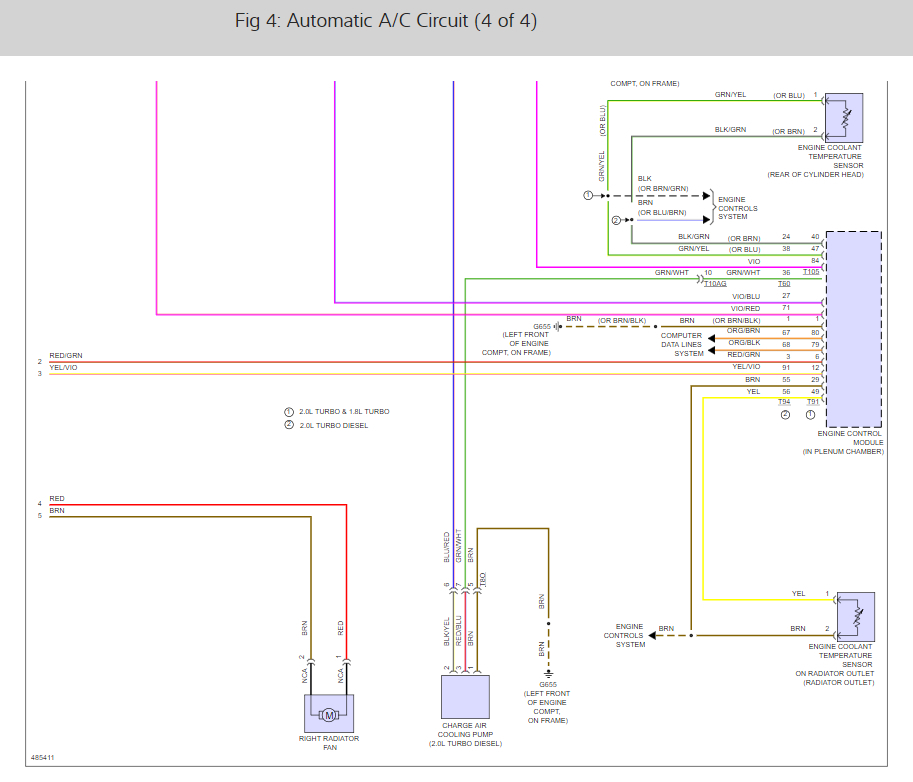
Task: Click the T8O connector label above pump
Action: 483,579
